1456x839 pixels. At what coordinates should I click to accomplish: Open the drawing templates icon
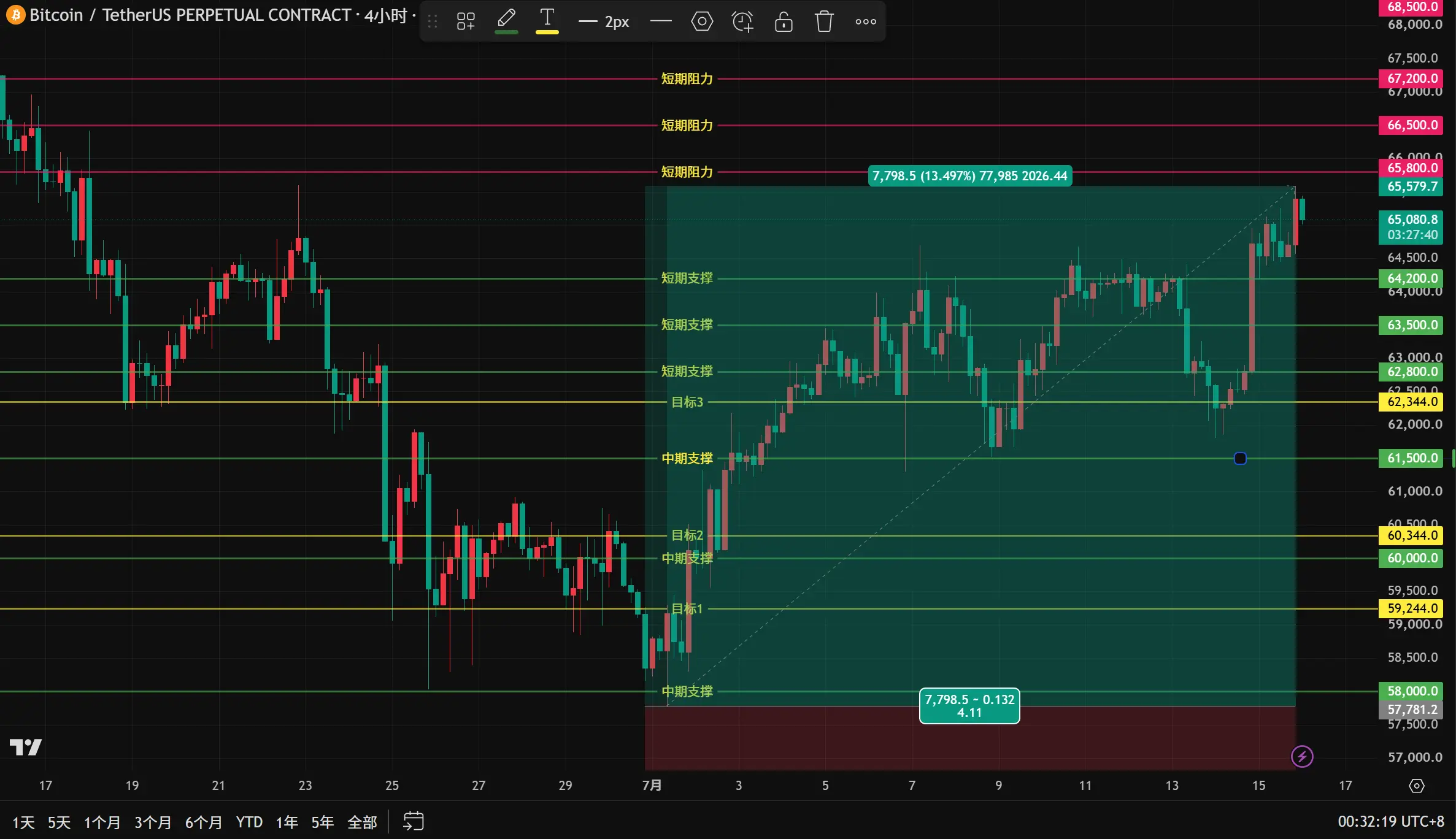(466, 22)
